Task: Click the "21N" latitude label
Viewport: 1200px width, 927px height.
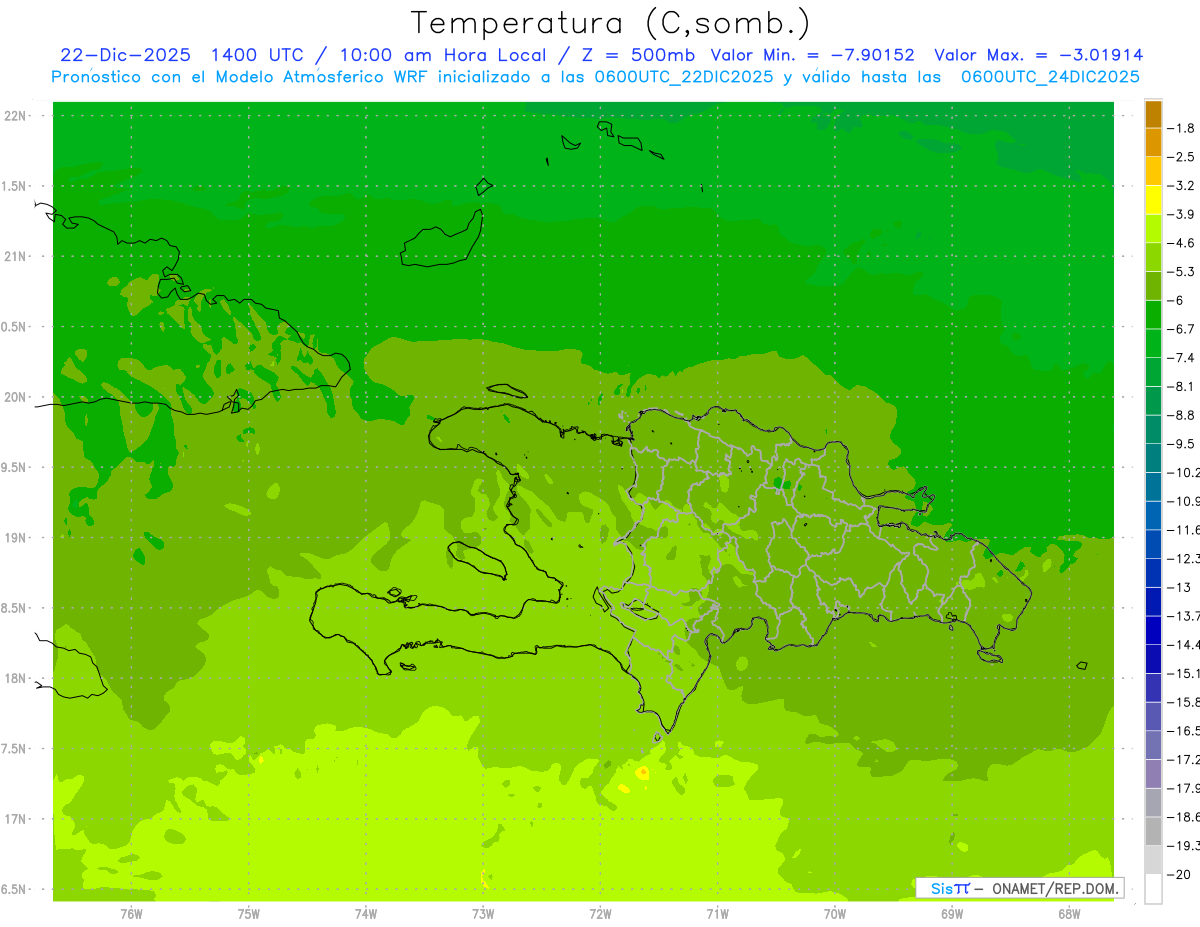Action: (x=16, y=257)
